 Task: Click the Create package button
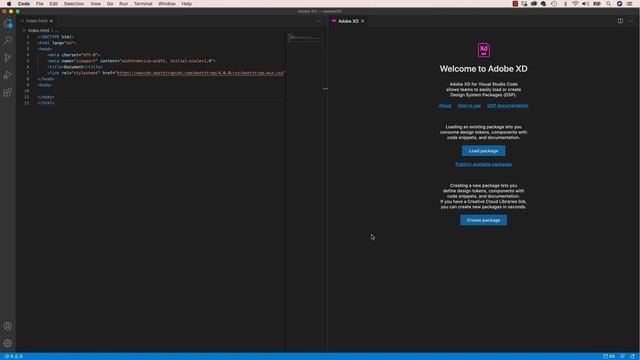tap(483, 220)
